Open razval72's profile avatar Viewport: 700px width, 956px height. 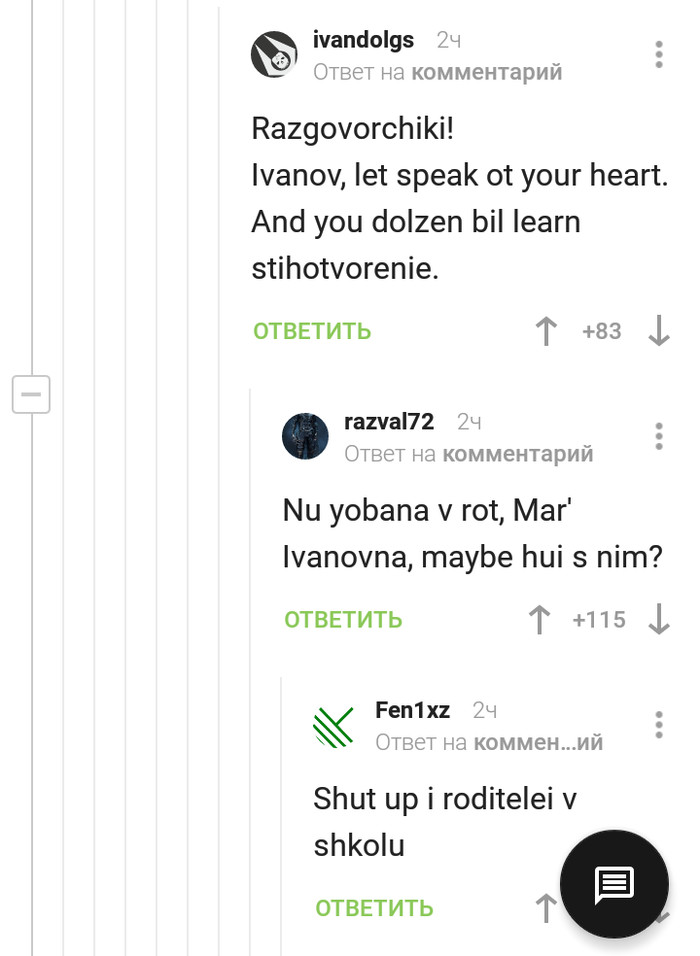click(305, 436)
